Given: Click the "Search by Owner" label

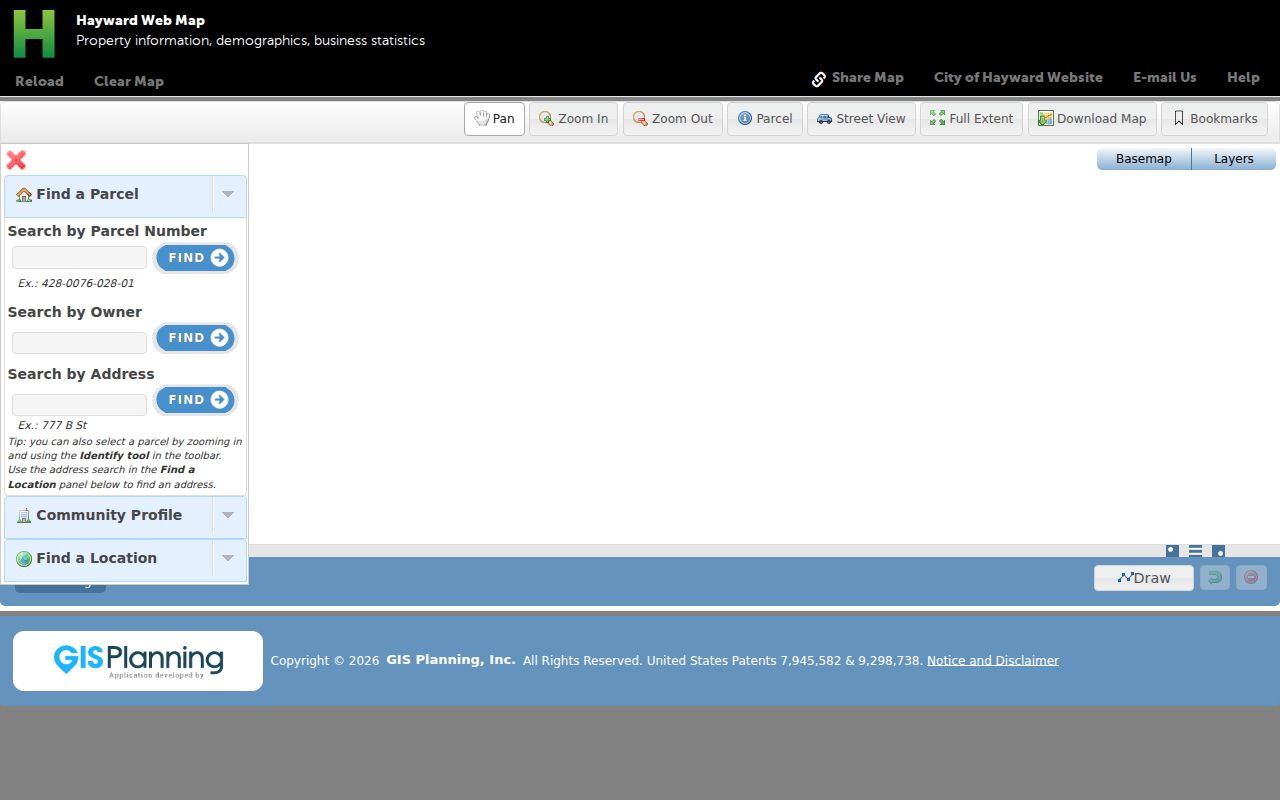Looking at the screenshot, I should tap(75, 312).
